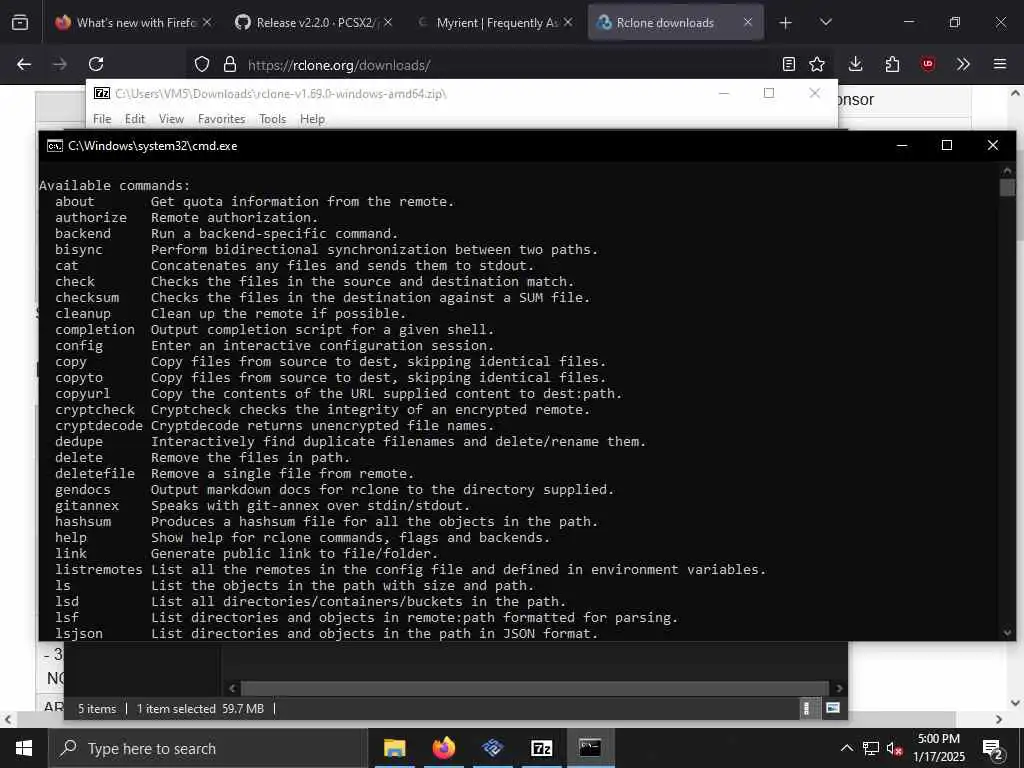The image size is (1024, 768).
Task: Maximize the cmd.exe window
Action: click(x=946, y=145)
